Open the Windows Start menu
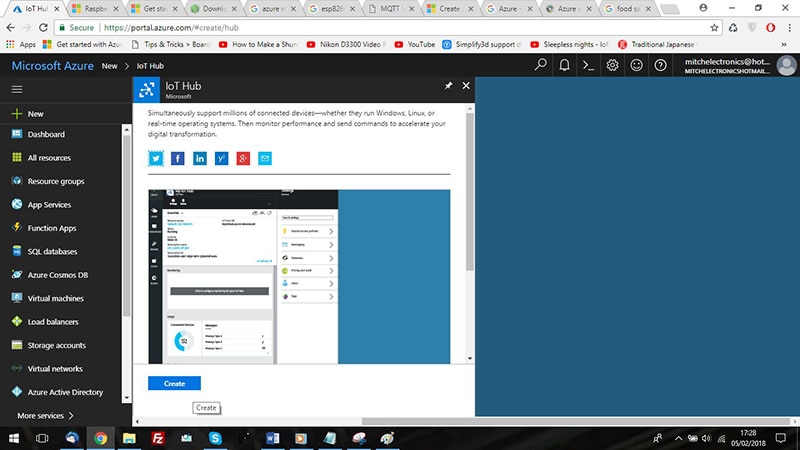Image resolution: width=800 pixels, height=450 pixels. [14, 437]
